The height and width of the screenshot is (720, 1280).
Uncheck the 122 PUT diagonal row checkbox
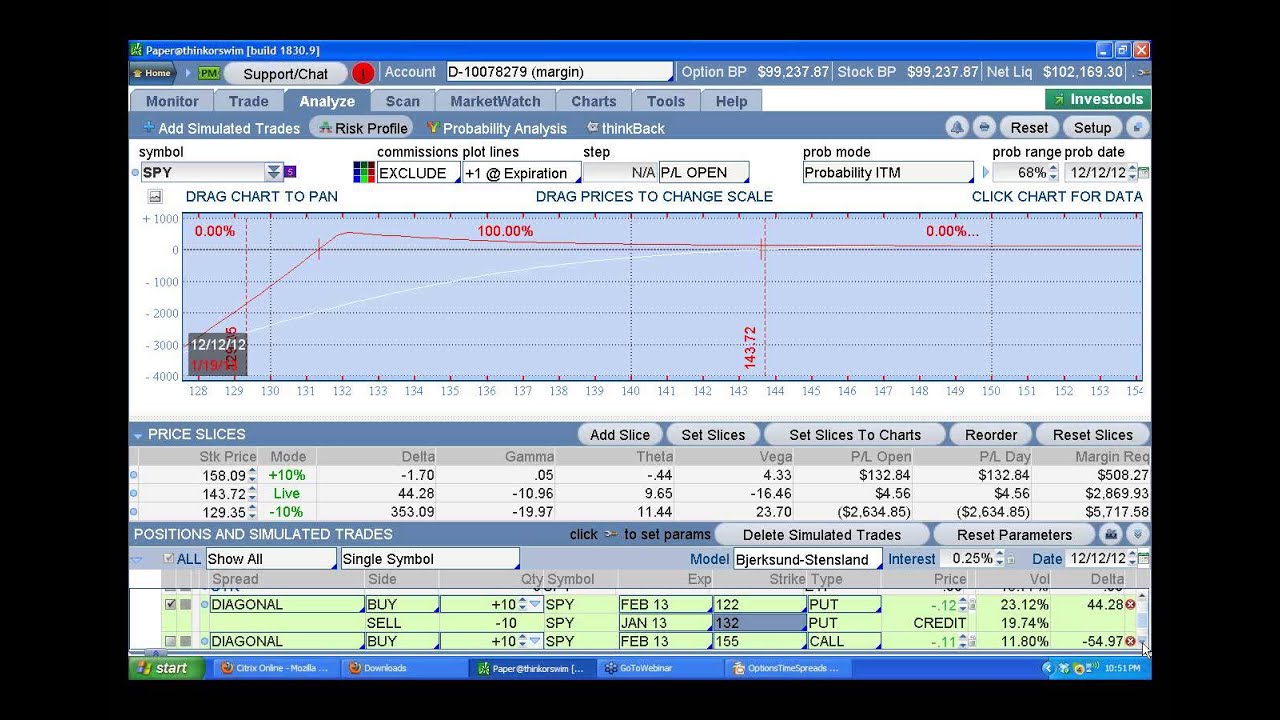pos(170,604)
